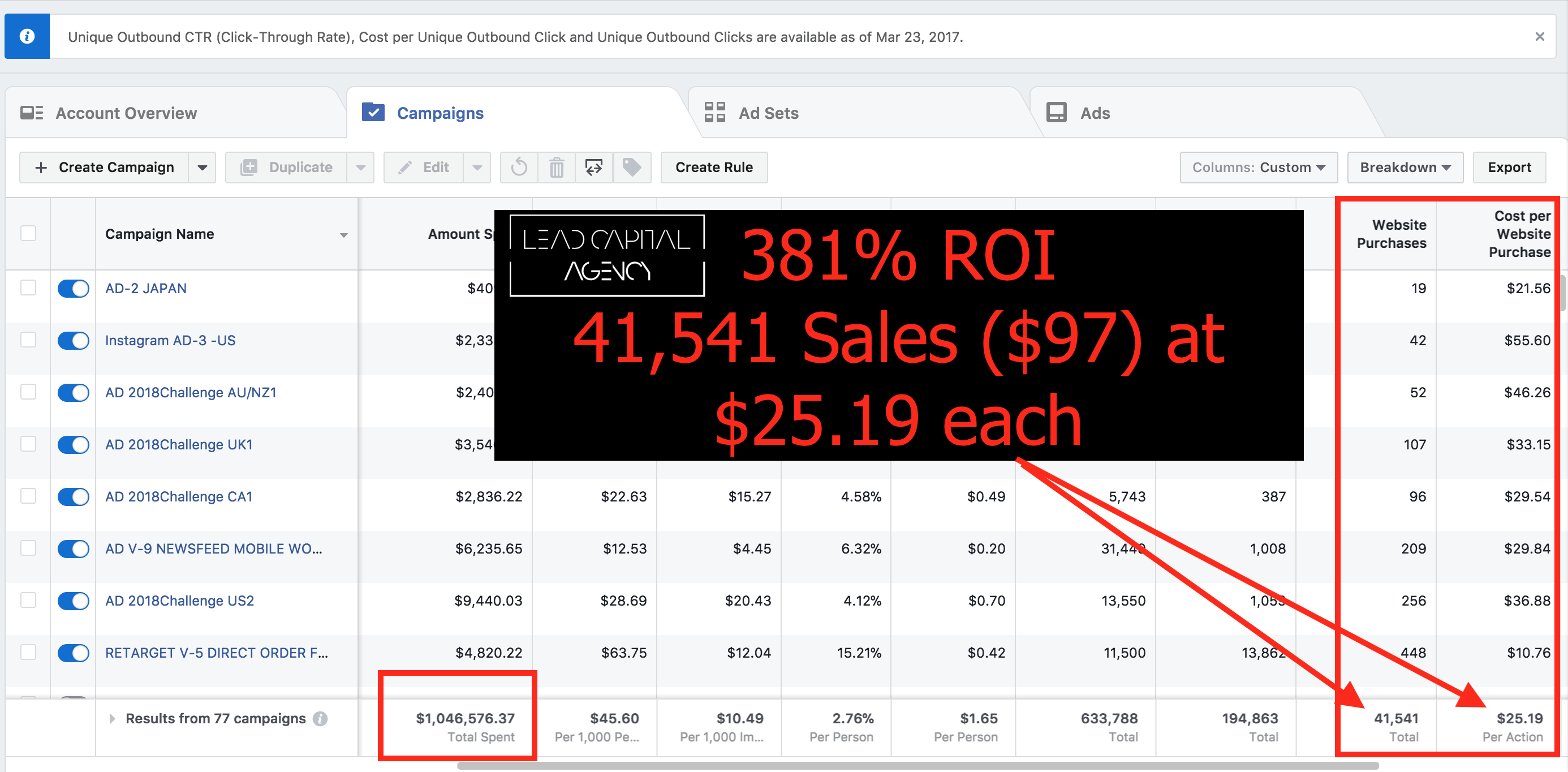Click the Duplicate button

coord(286,168)
